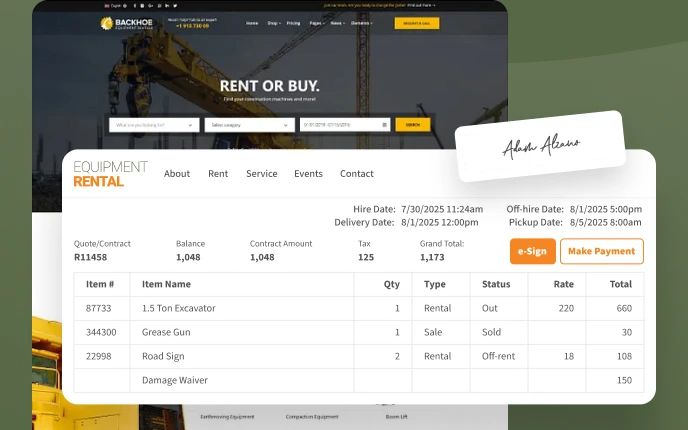688x430 pixels.
Task: Click the rate value 220
Action: [566, 308]
